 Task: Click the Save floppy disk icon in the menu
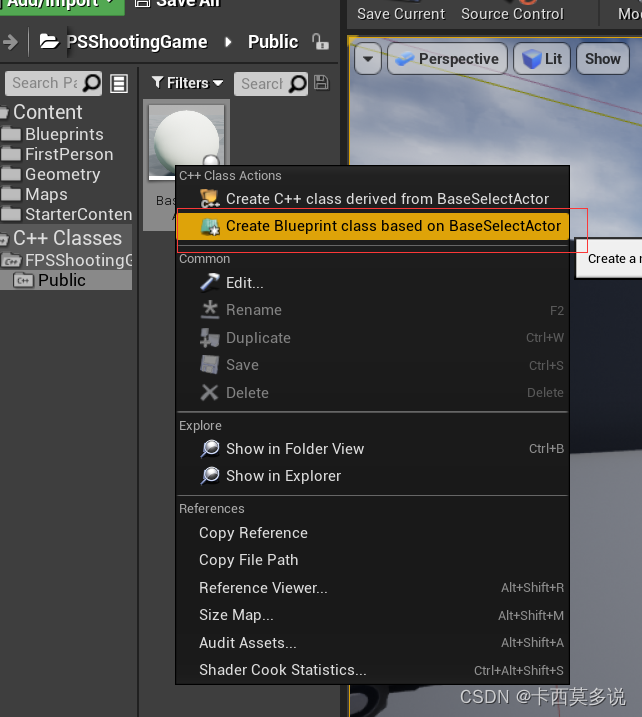(210, 365)
